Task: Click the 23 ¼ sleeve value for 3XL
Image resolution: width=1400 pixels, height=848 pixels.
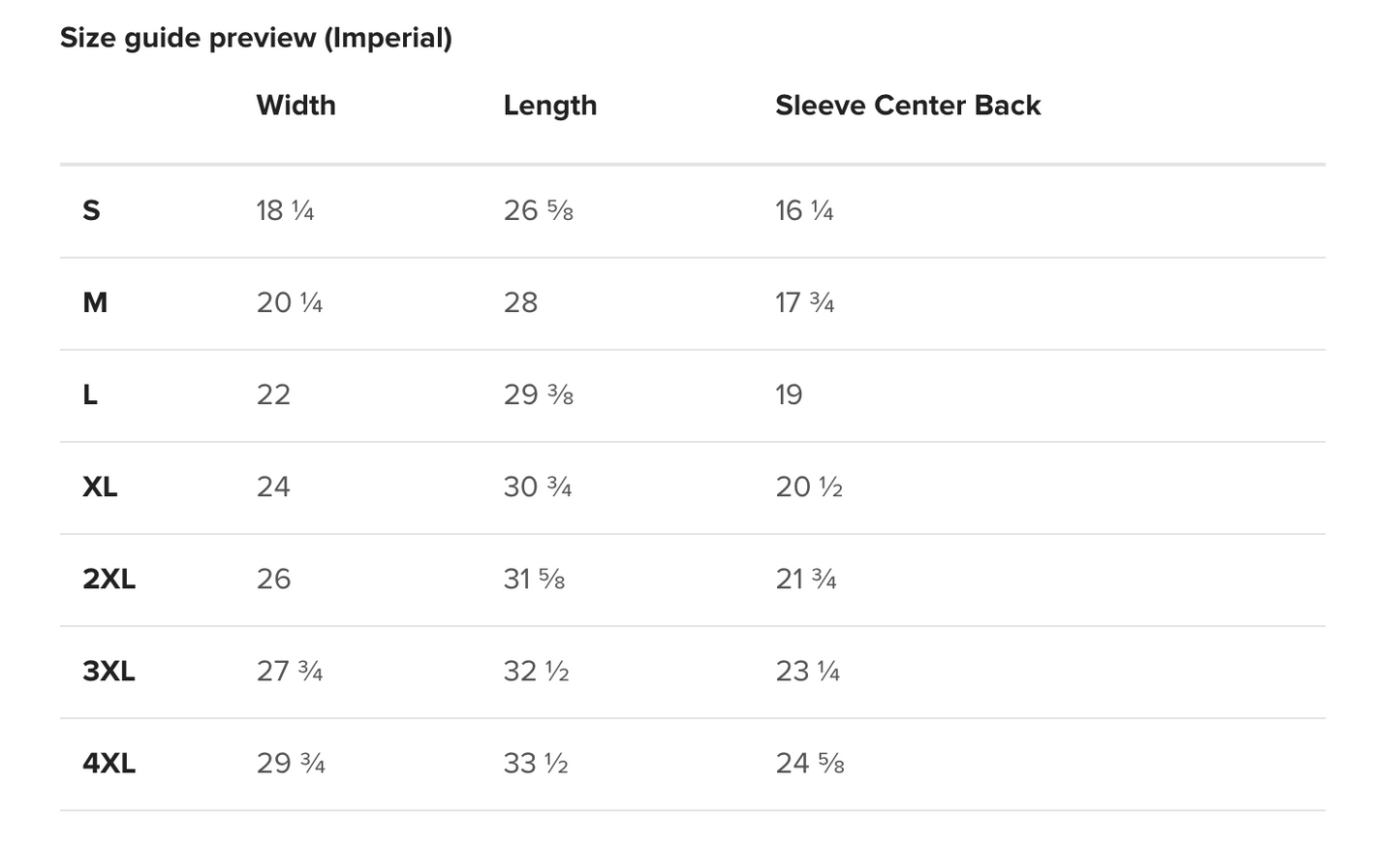Action: point(807,671)
